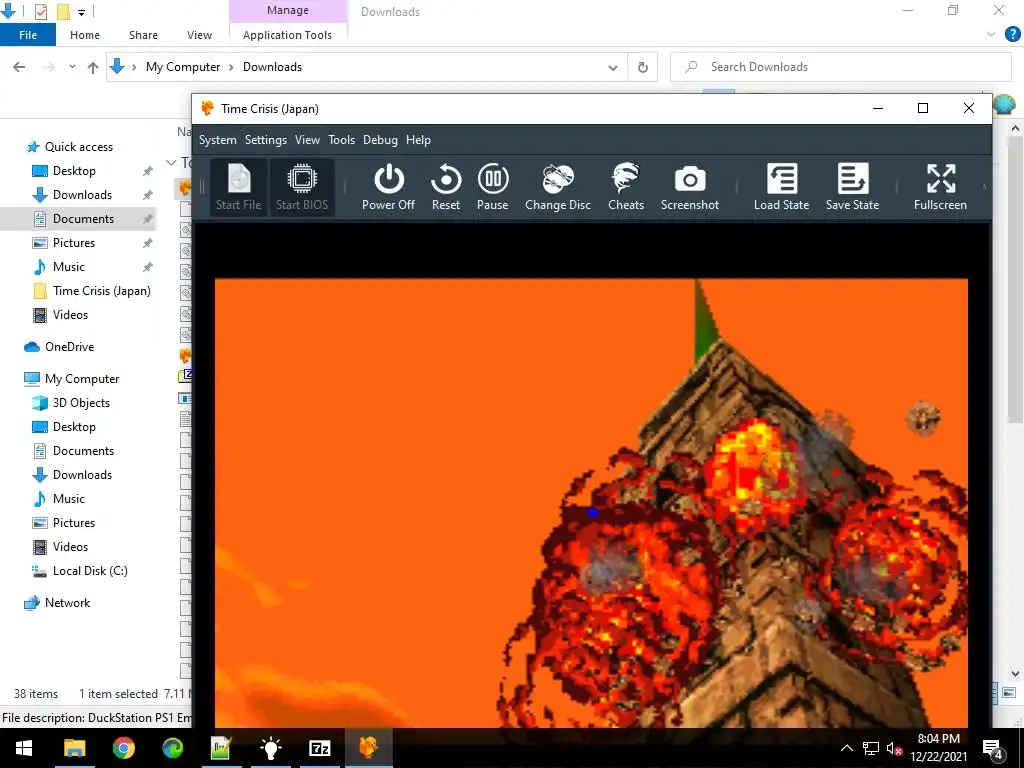The height and width of the screenshot is (768, 1024).
Task: Open Music under My Computer
Action: pos(69,498)
